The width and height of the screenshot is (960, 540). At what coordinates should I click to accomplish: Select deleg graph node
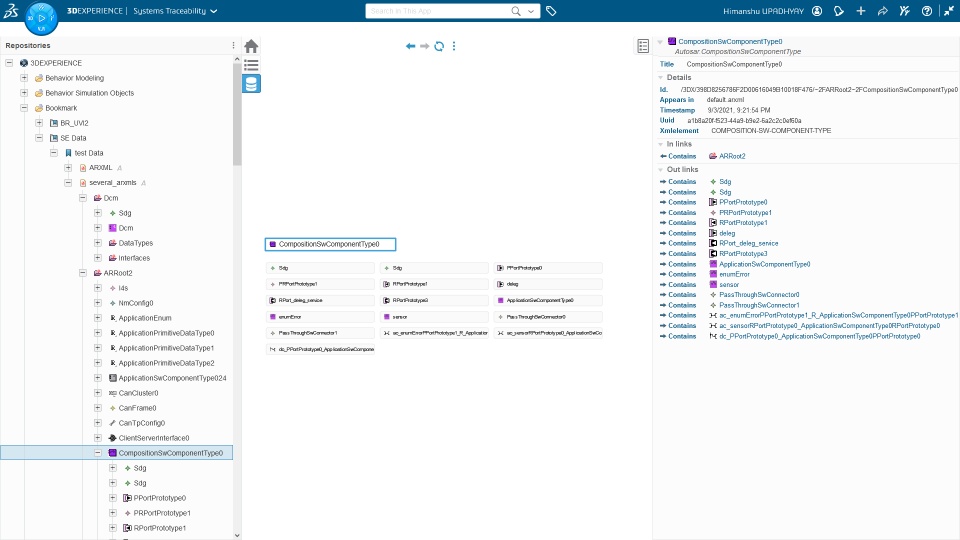[x=548, y=284]
